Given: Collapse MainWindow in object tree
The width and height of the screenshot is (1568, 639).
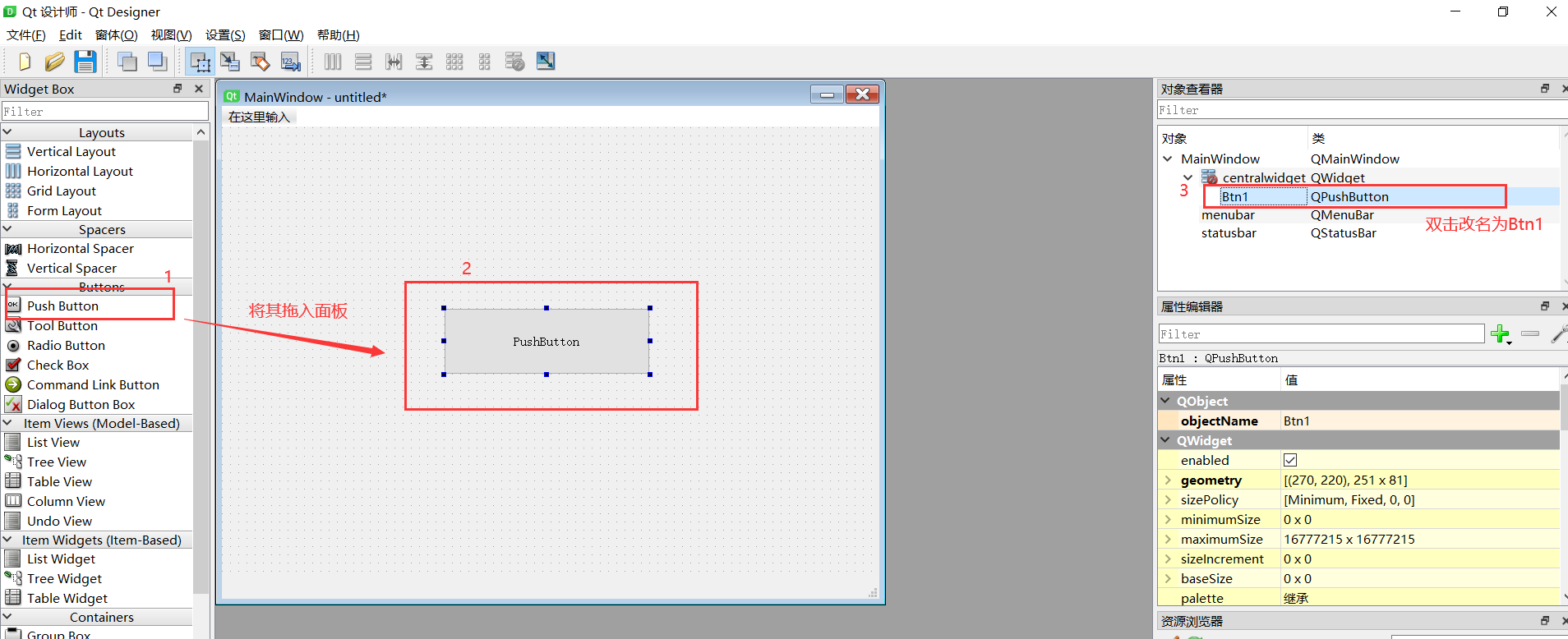Looking at the screenshot, I should (1168, 159).
